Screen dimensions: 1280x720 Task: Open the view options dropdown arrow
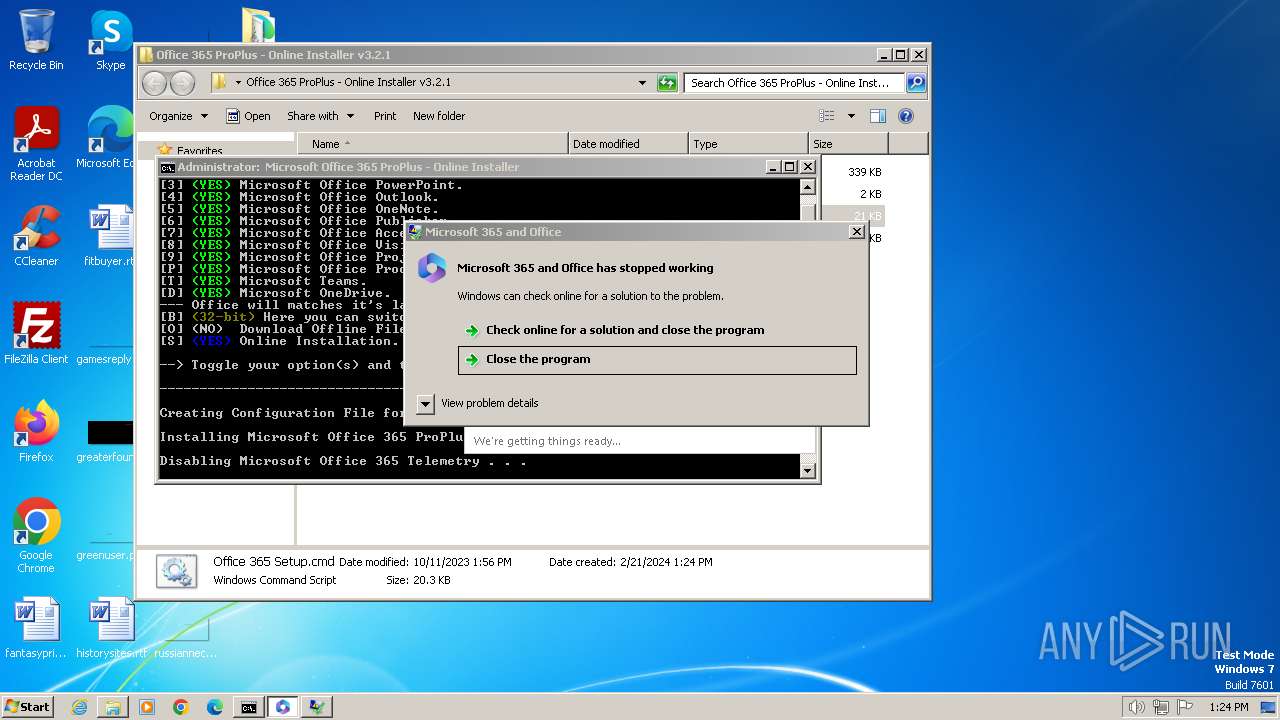tap(851, 116)
